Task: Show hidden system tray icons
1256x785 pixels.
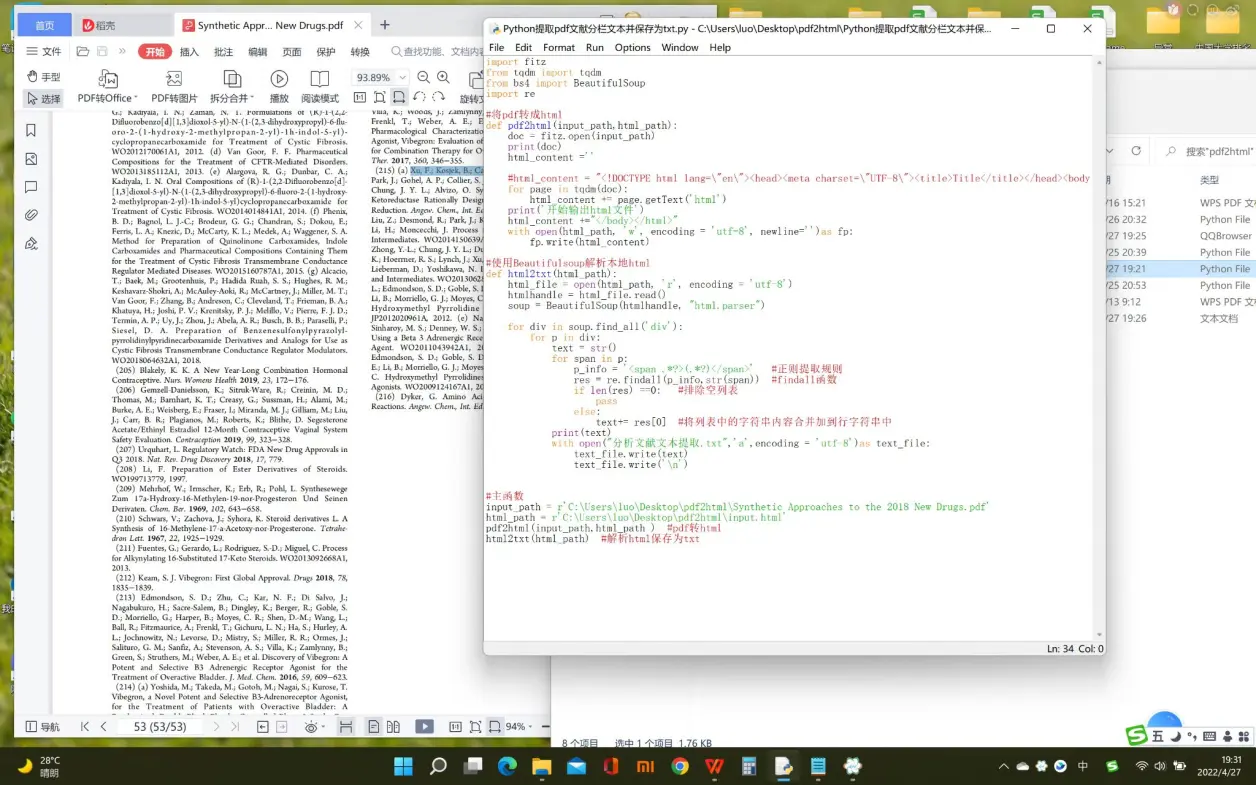Action: click(x=1004, y=767)
